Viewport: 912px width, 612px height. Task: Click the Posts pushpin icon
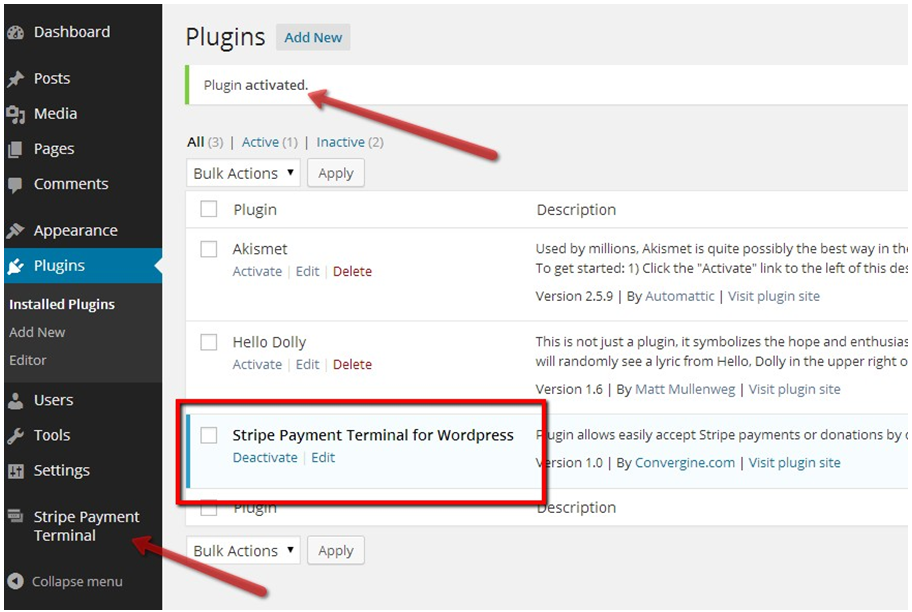pyautogui.click(x=16, y=79)
